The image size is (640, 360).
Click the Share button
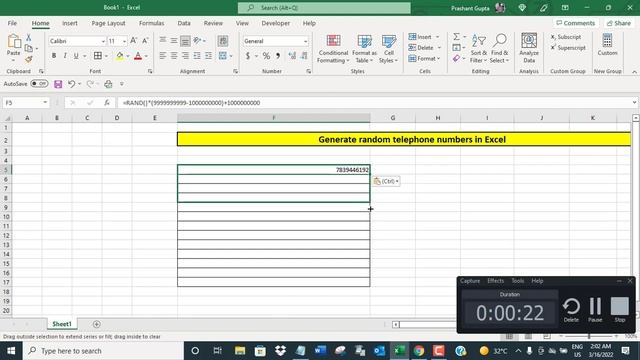tap(619, 23)
